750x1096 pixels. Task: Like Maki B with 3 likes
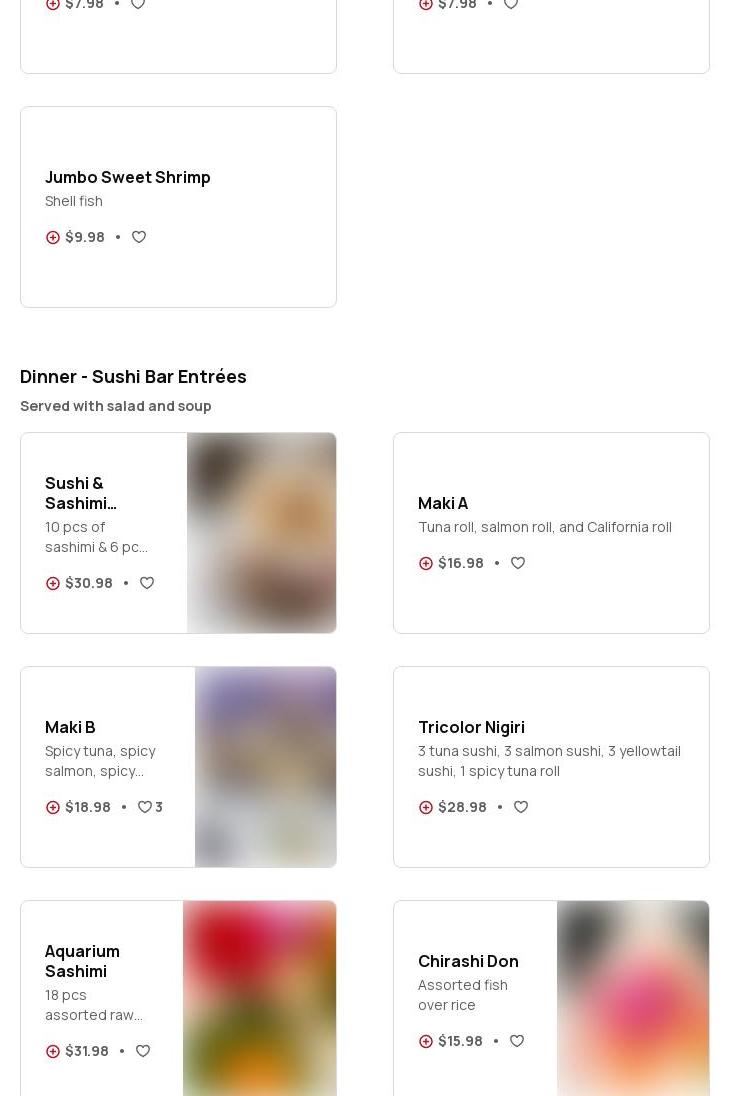(x=145, y=807)
